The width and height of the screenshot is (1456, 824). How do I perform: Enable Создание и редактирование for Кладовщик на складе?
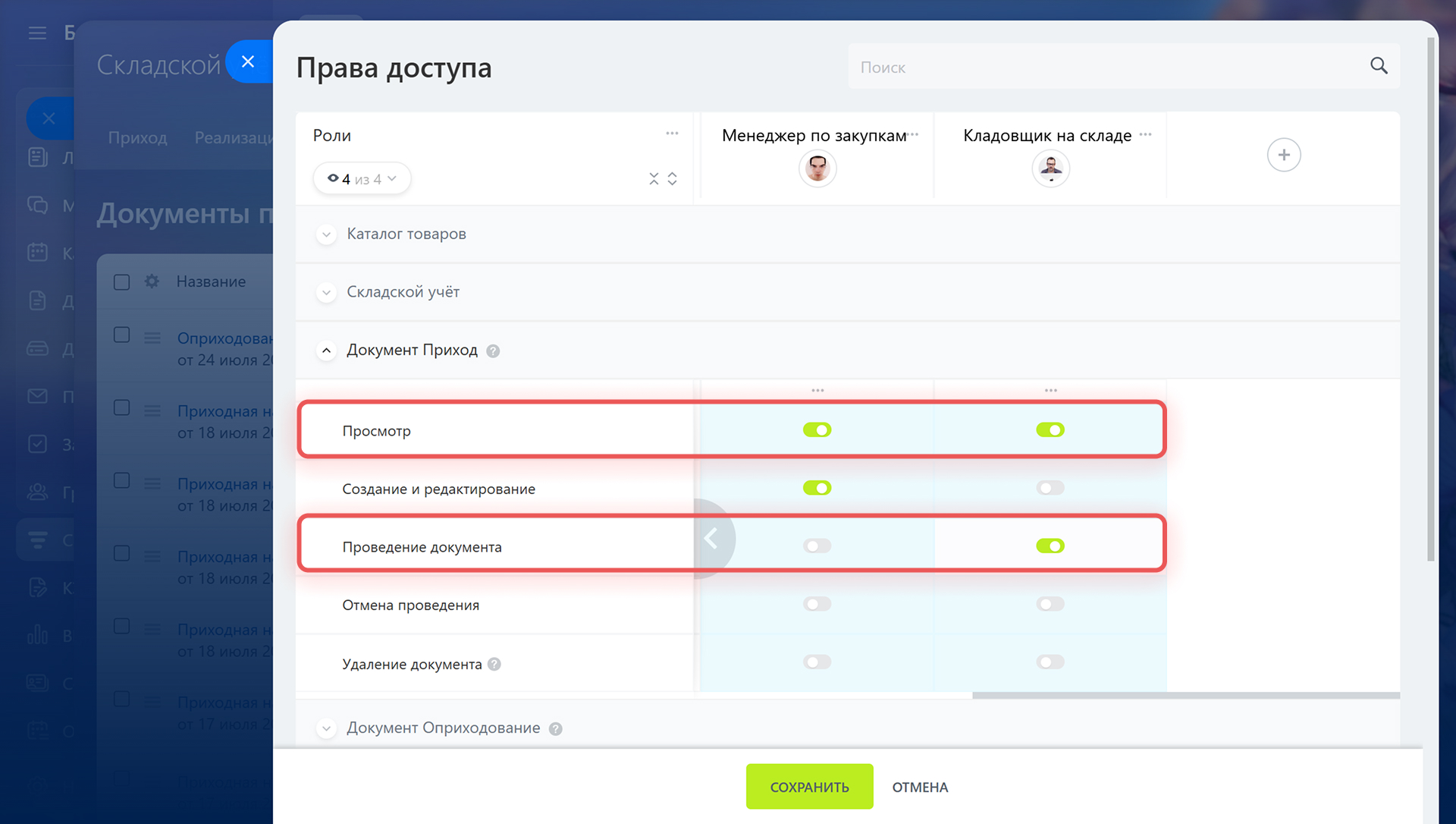point(1050,488)
